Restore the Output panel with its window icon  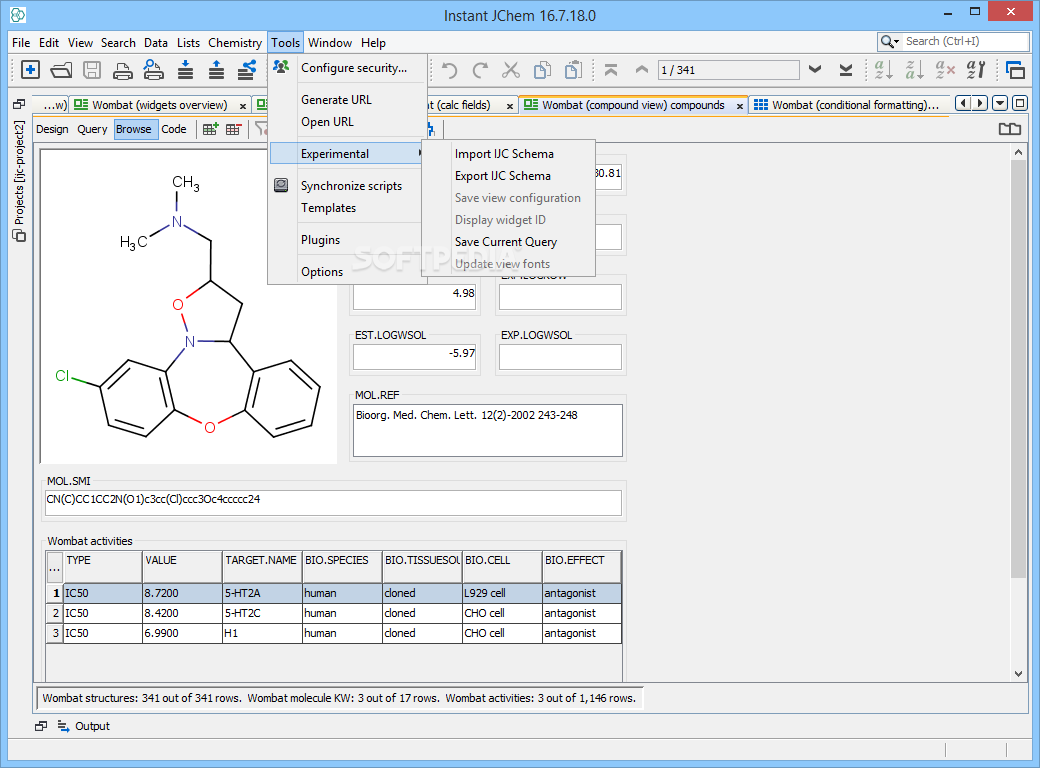tap(41, 726)
